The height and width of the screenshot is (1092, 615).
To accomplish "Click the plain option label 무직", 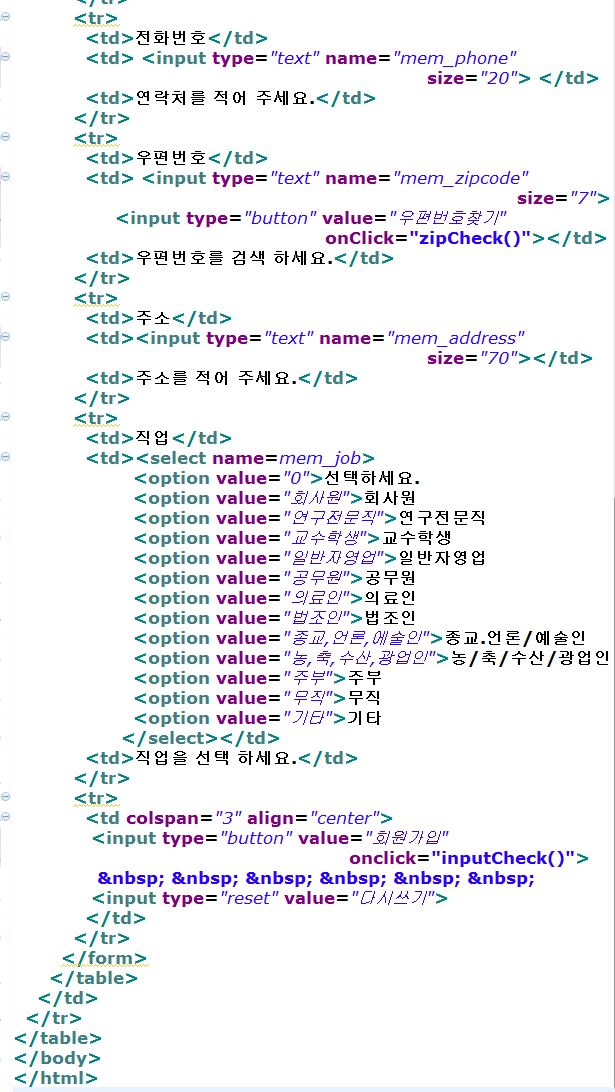I will coord(364,698).
